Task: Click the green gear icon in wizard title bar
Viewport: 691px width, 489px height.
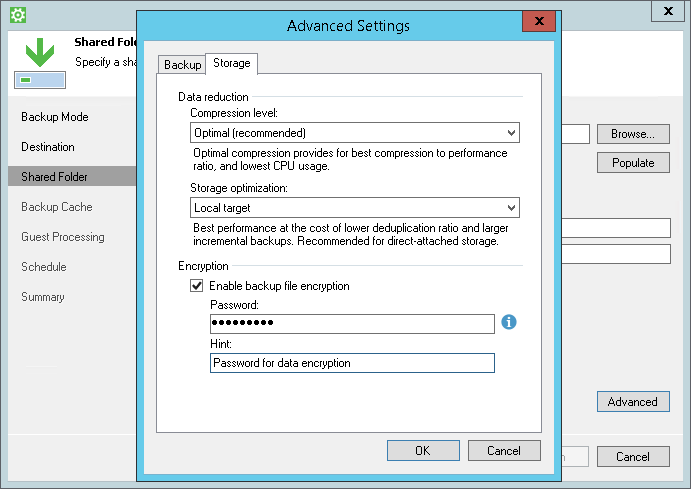Action: point(18,15)
